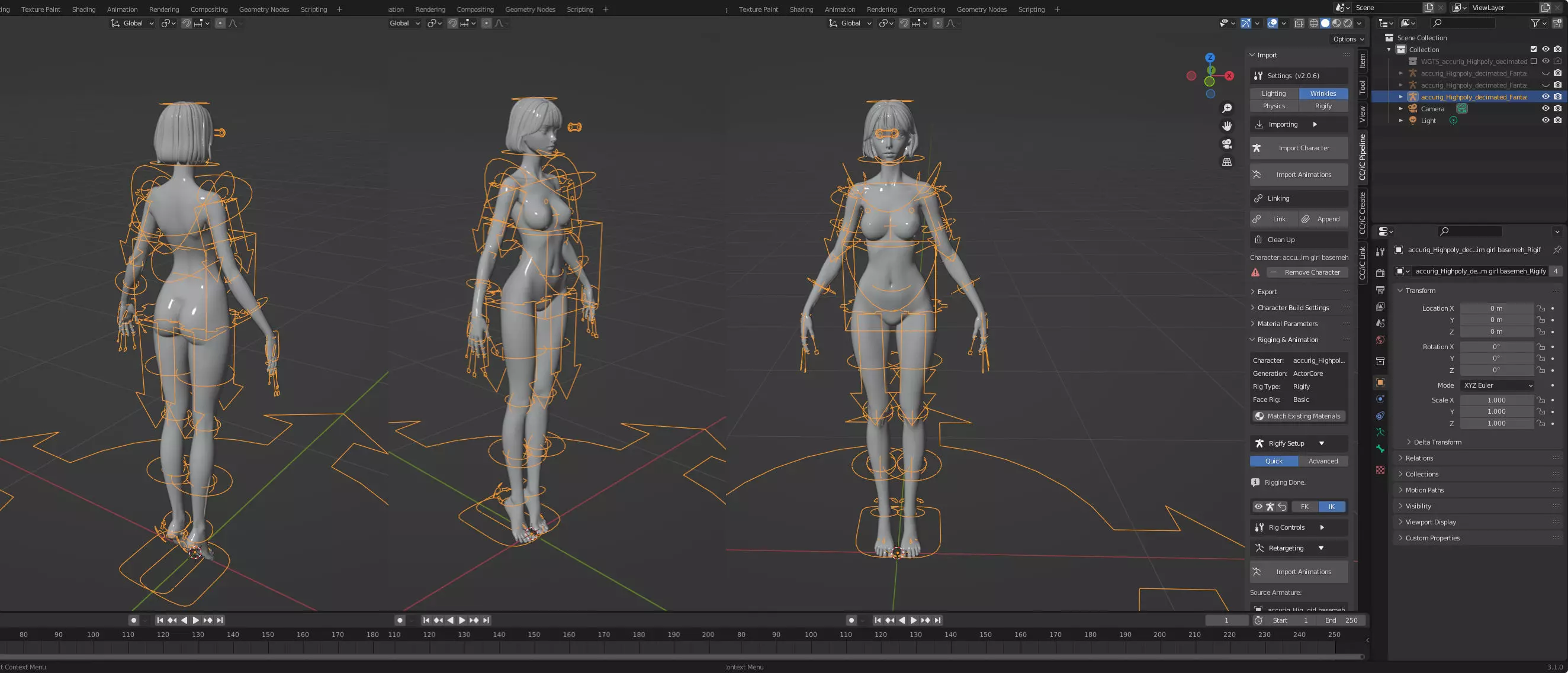Click the red warning triangle icon

tap(1255, 273)
